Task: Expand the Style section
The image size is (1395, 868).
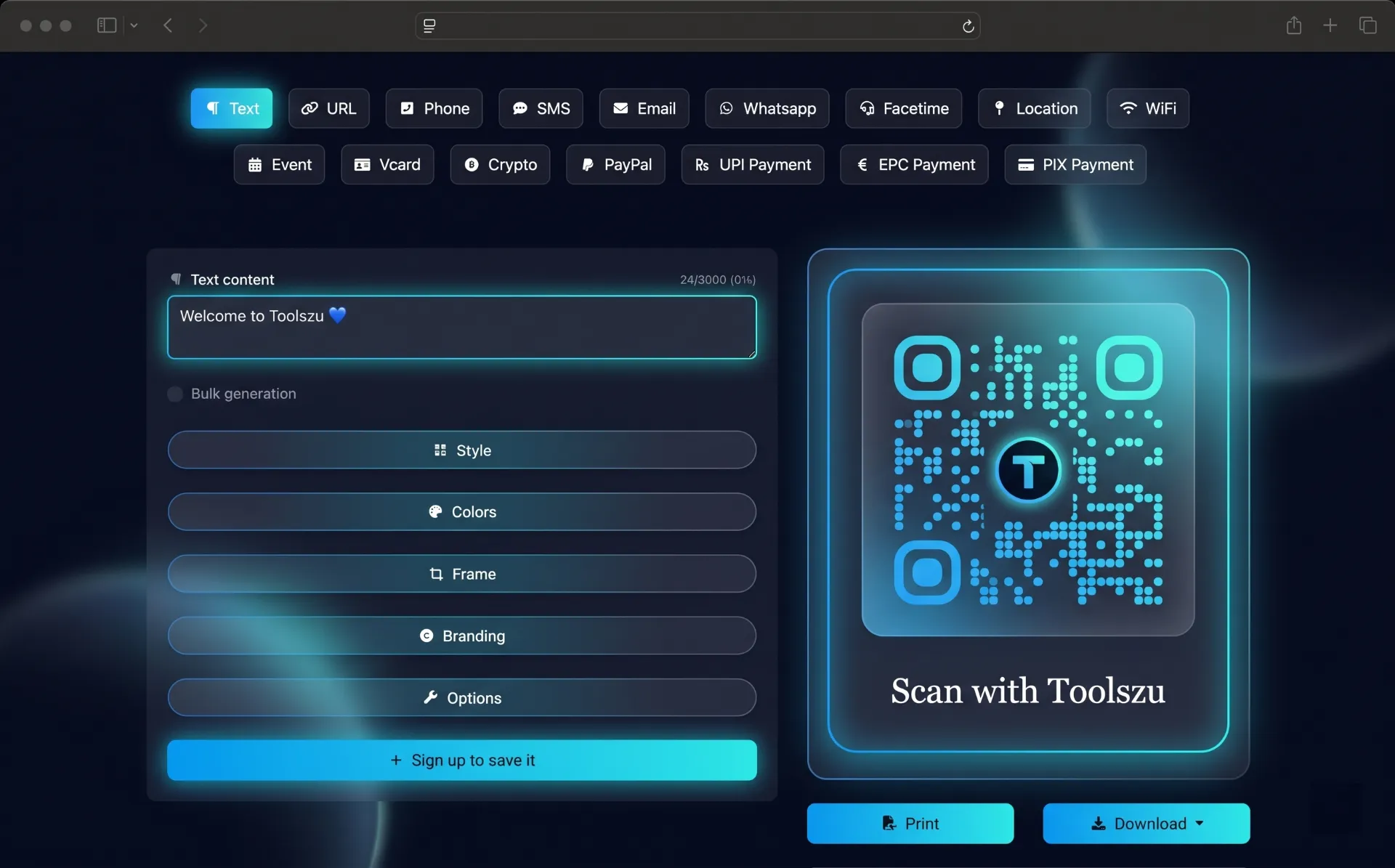Action: click(462, 450)
